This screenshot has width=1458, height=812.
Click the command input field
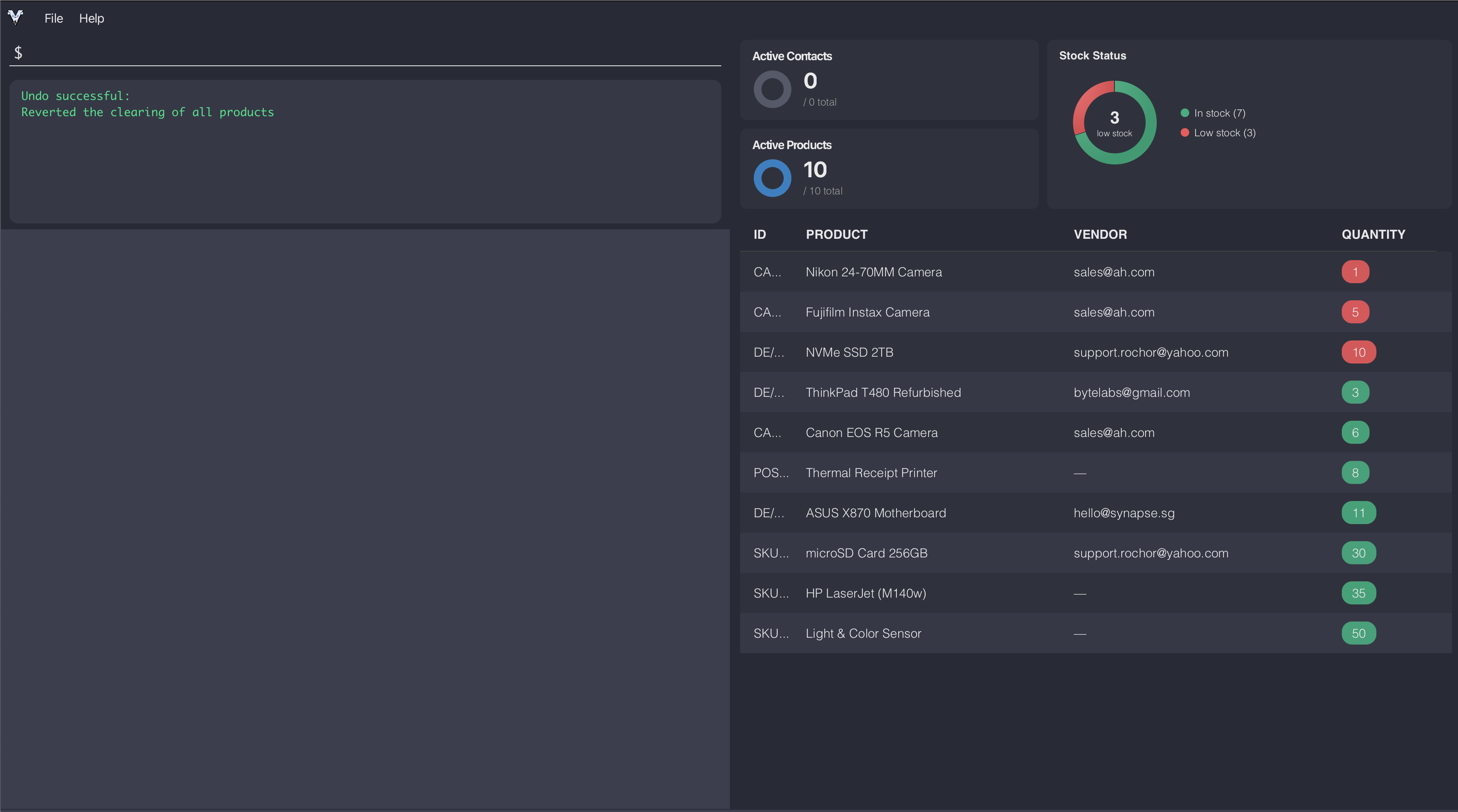point(368,53)
